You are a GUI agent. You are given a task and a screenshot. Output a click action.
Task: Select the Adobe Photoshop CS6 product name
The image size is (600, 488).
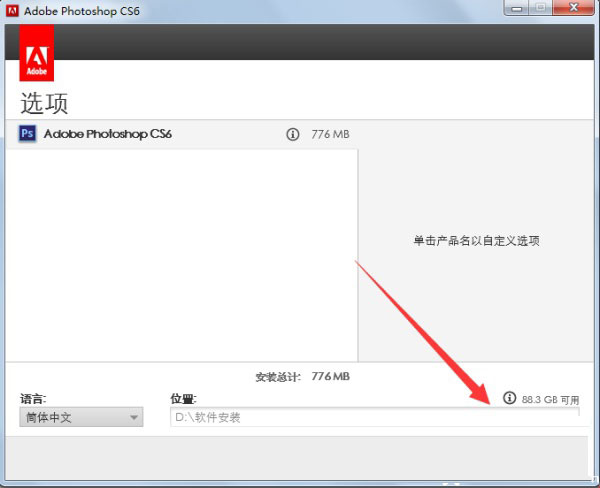pos(108,134)
